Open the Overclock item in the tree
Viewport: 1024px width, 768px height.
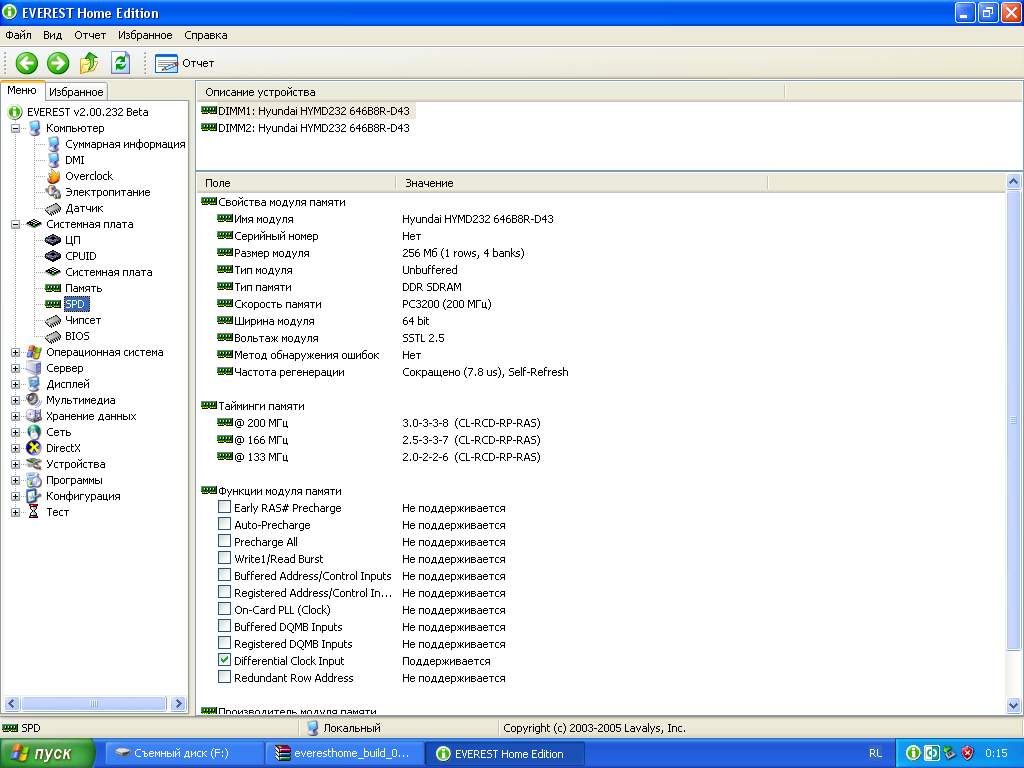point(88,176)
